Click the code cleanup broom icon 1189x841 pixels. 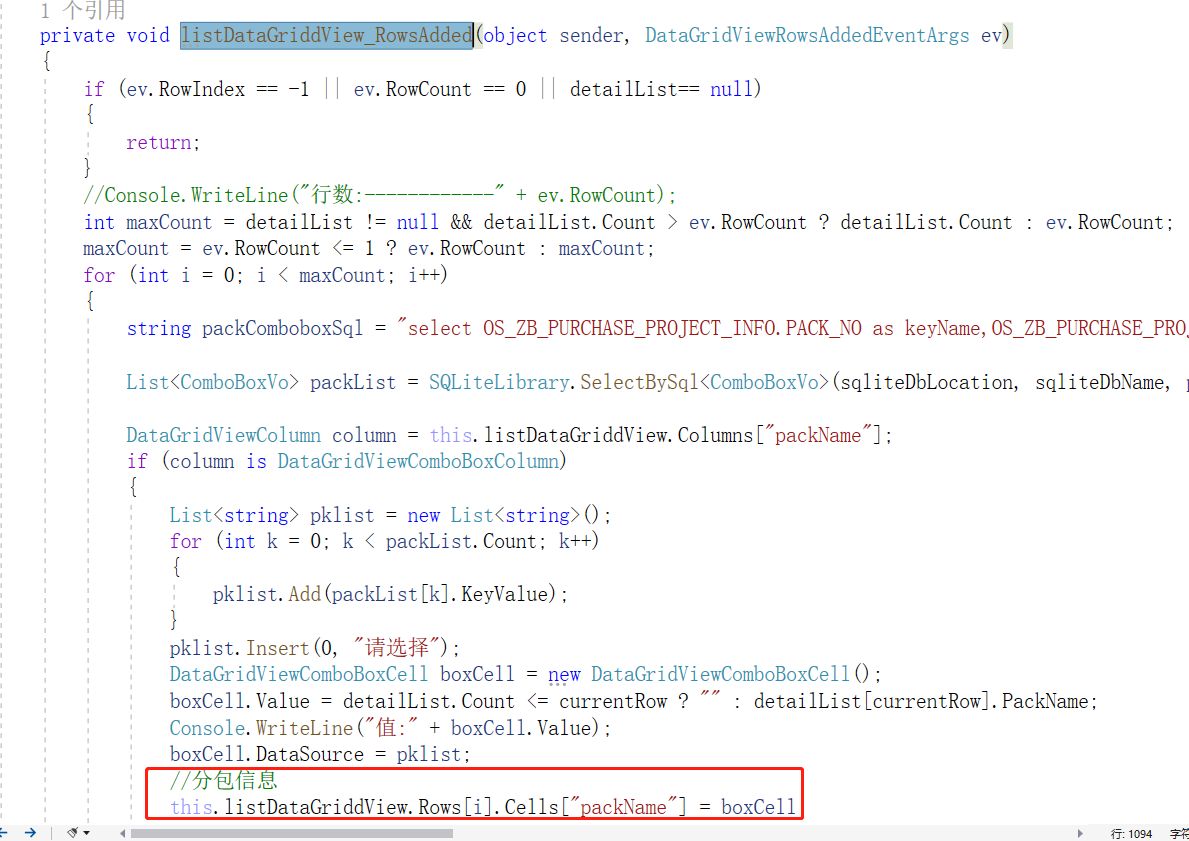73,833
